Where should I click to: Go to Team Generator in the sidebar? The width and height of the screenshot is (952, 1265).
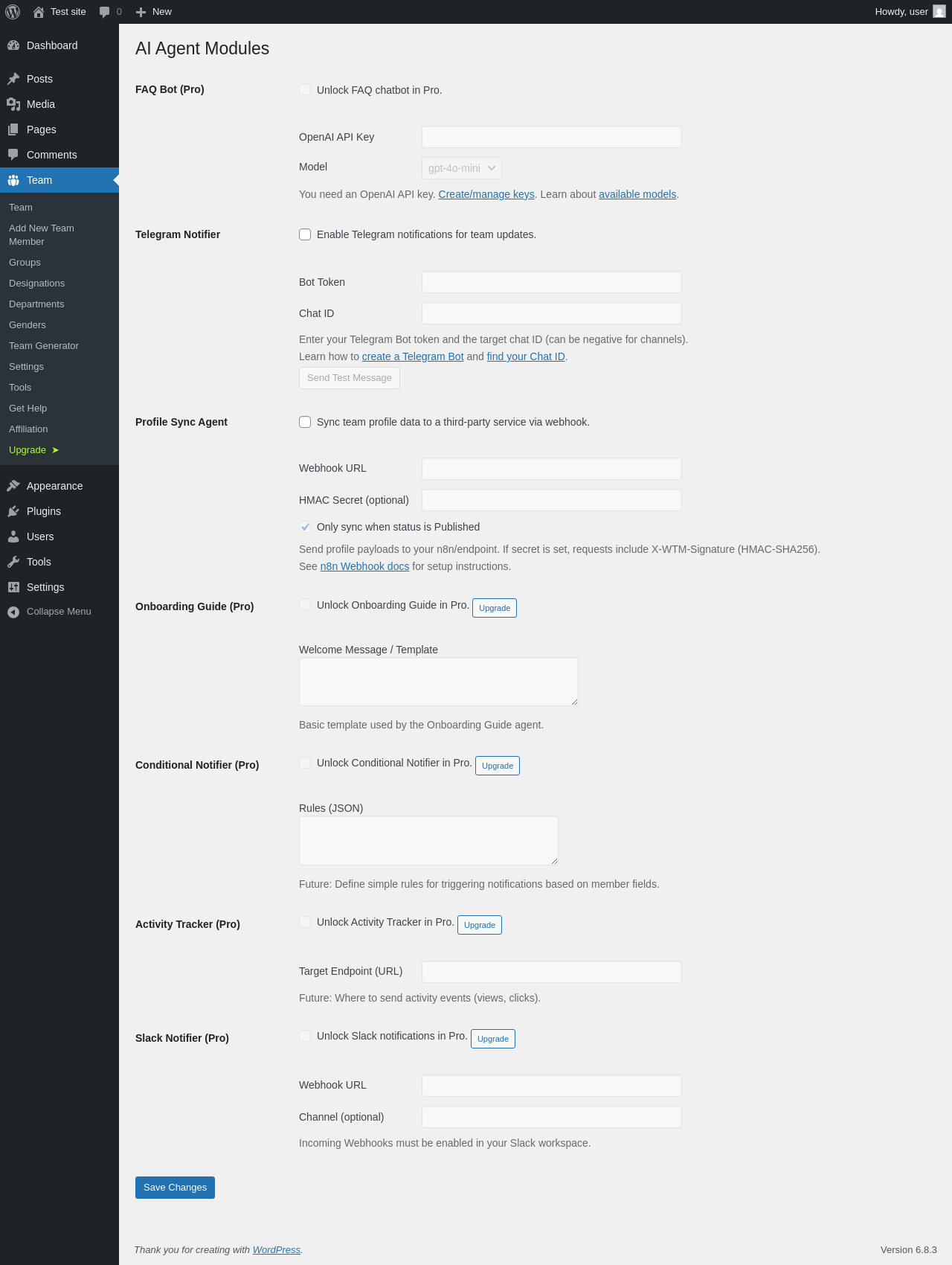(x=43, y=346)
